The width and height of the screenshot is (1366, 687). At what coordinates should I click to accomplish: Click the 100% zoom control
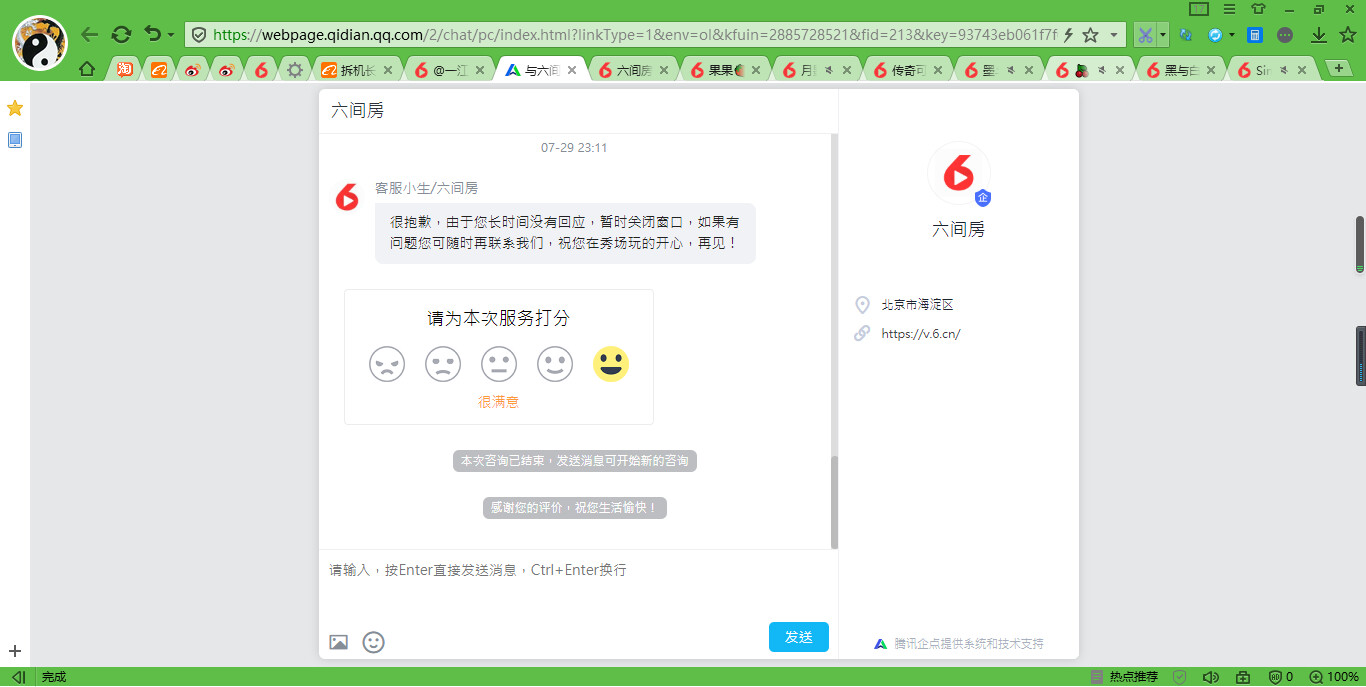click(1334, 677)
